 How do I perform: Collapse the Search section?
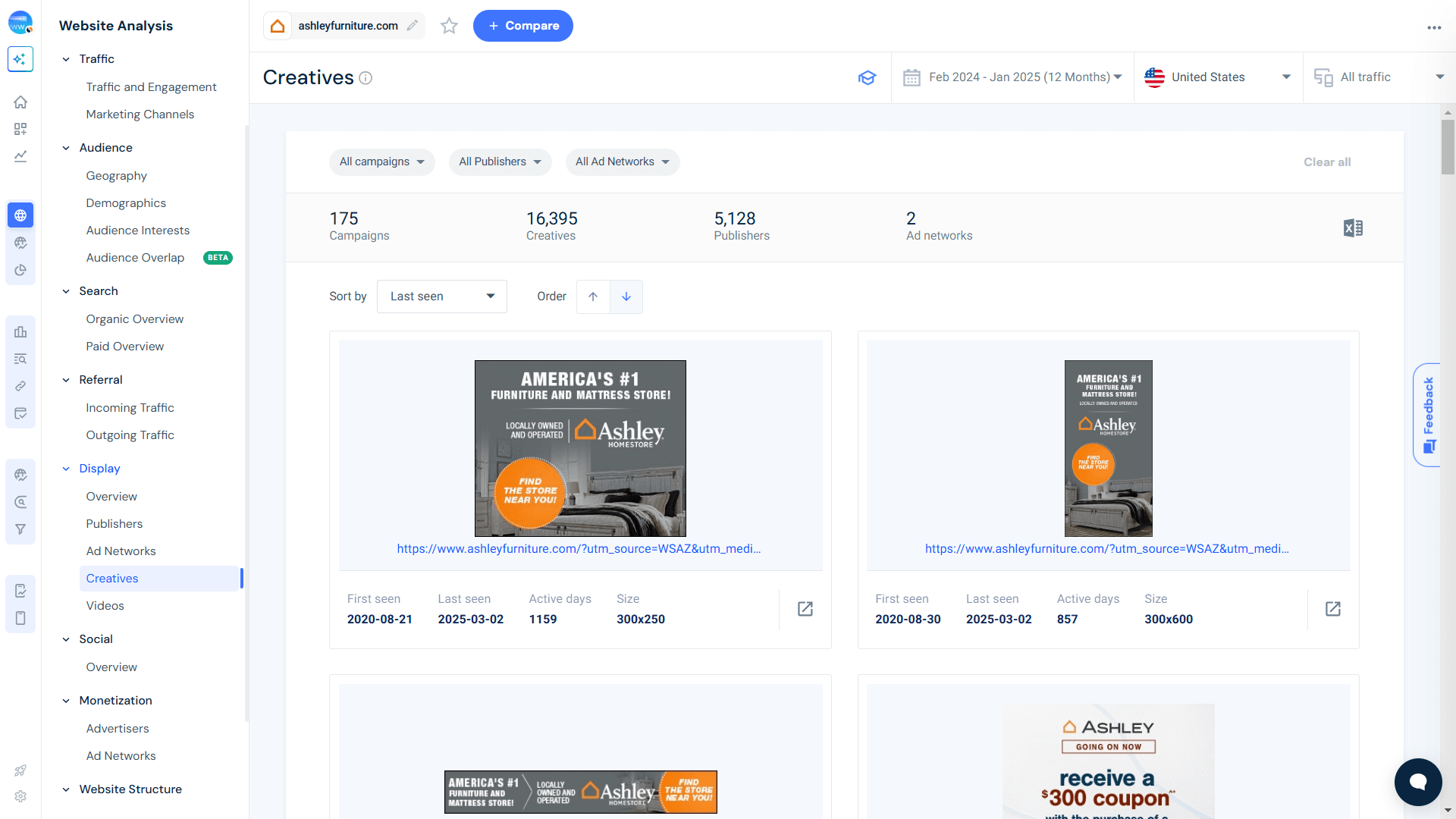66,291
